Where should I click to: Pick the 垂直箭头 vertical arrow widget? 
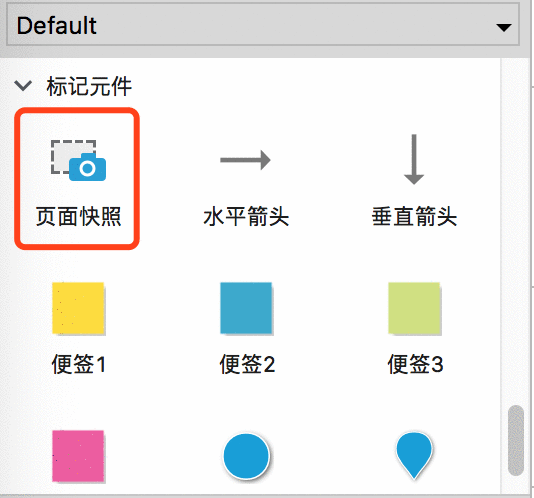[414, 159]
